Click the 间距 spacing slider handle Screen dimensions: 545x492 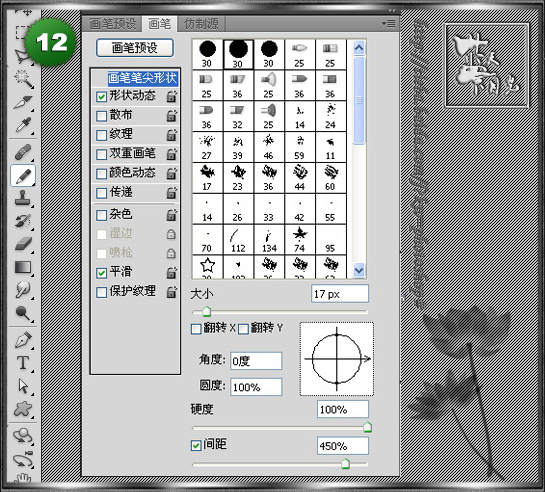[x=345, y=464]
